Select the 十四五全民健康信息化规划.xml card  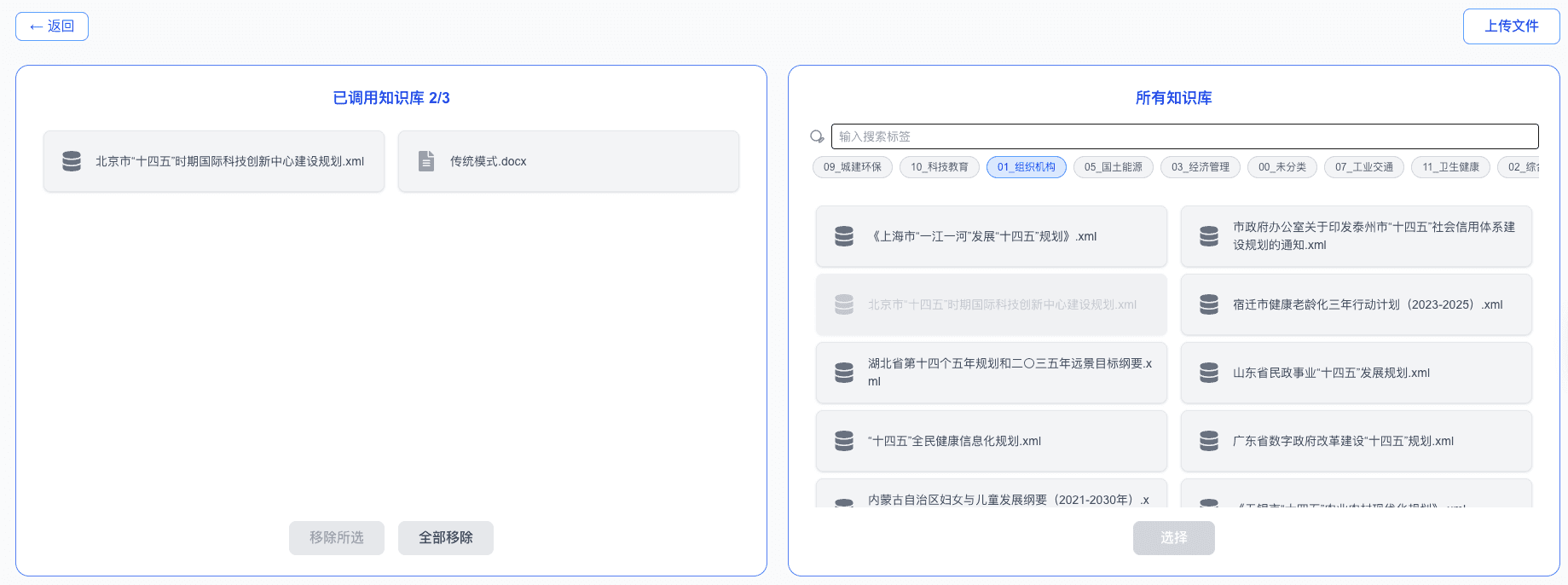(x=991, y=441)
